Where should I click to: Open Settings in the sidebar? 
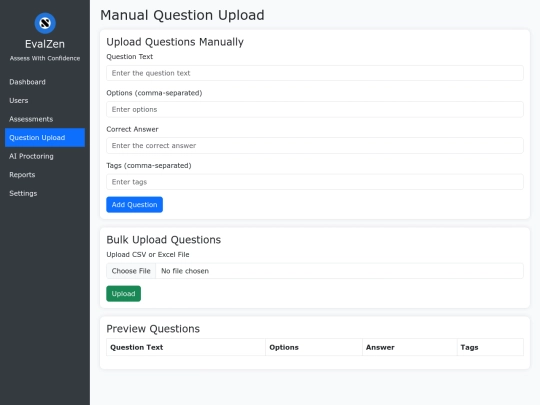45,193
